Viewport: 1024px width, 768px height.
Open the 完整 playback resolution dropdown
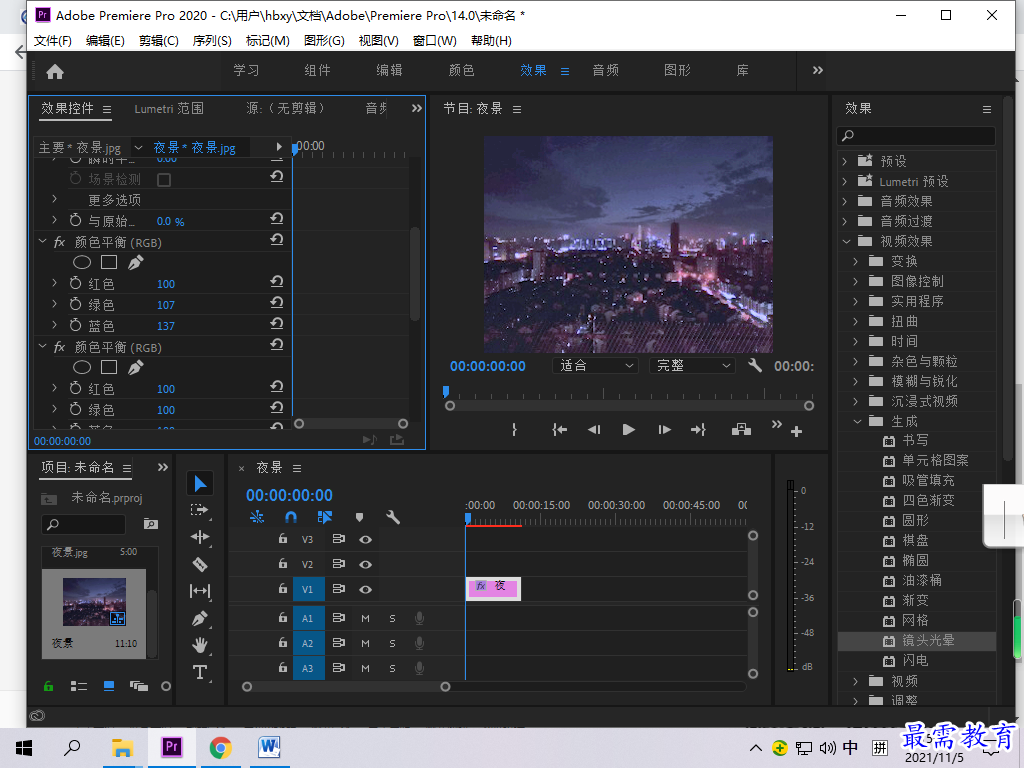[692, 366]
